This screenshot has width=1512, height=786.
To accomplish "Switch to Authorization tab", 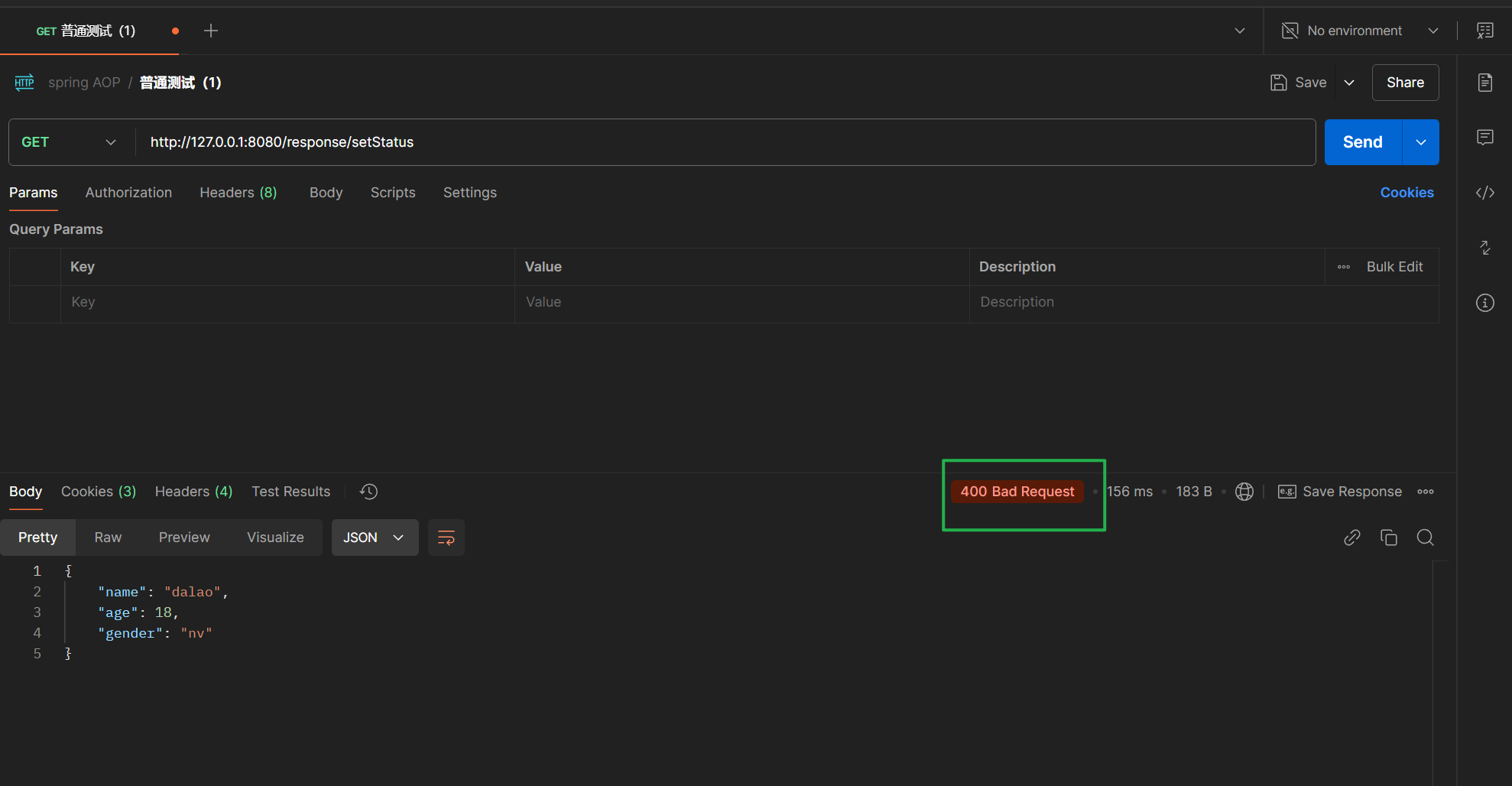I will pyautogui.click(x=128, y=193).
